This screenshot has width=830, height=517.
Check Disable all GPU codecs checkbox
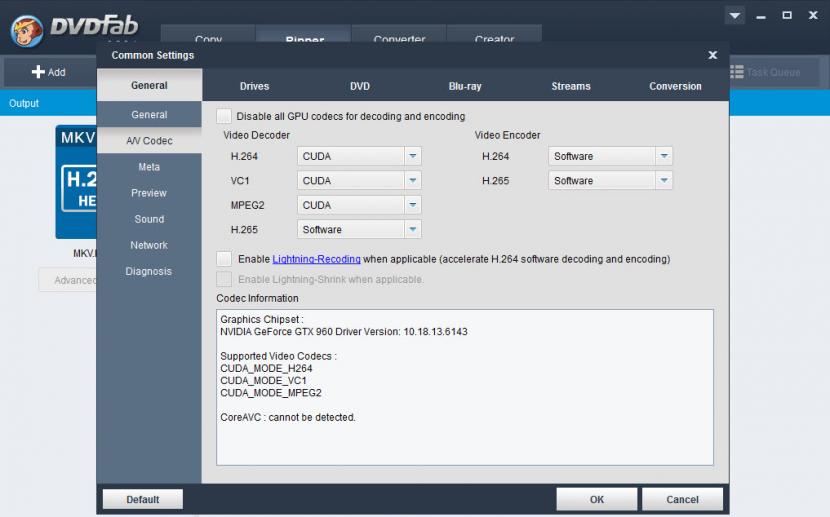(x=224, y=116)
